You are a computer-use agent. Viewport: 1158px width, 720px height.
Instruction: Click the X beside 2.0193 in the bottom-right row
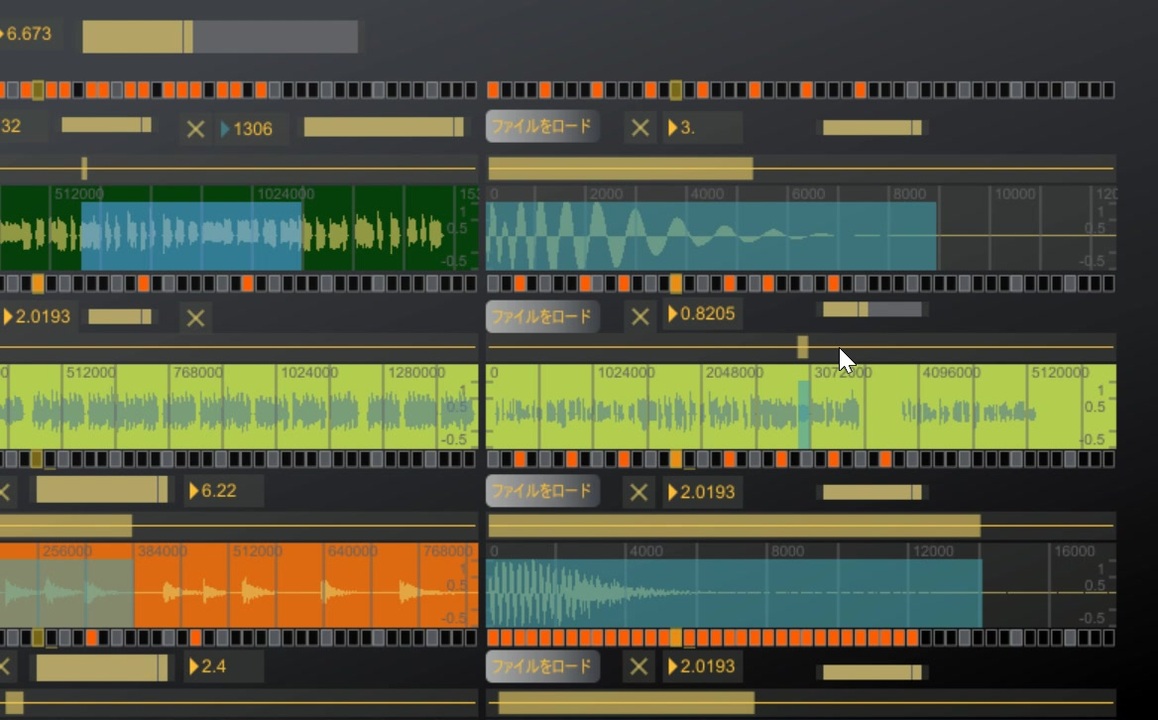coord(639,667)
